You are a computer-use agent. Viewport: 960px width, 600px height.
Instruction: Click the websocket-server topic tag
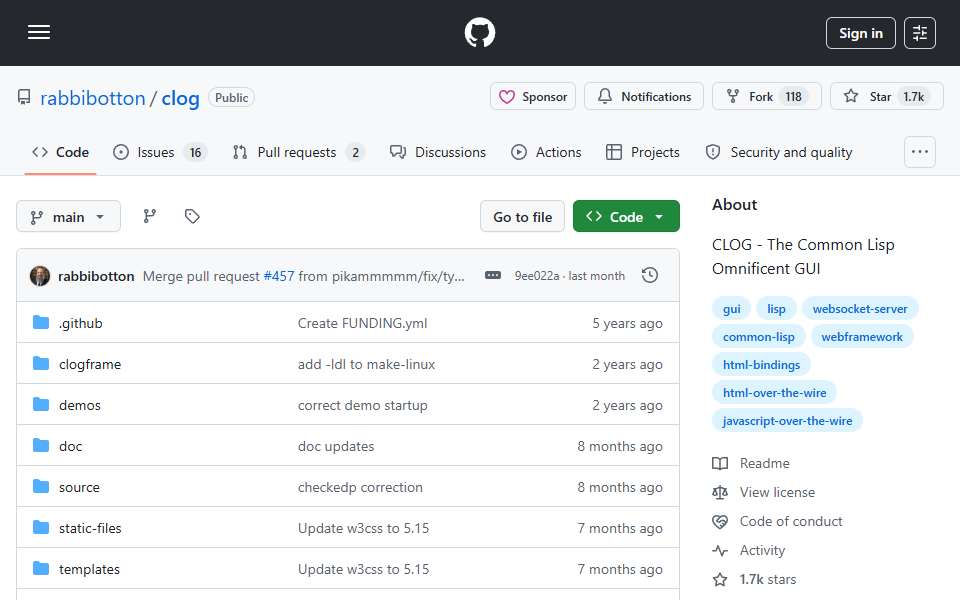click(860, 309)
